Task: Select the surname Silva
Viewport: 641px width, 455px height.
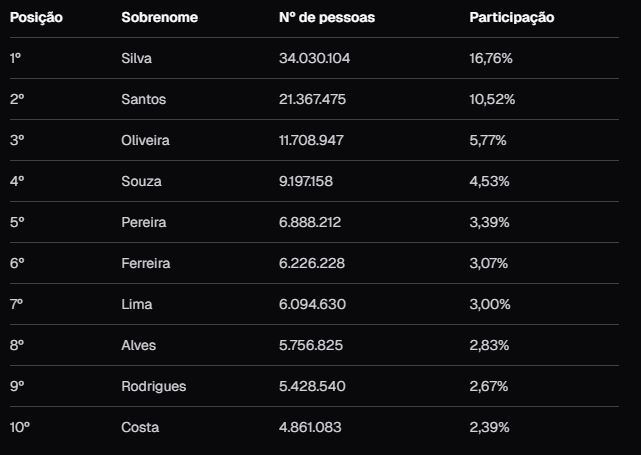Action: pos(136,59)
